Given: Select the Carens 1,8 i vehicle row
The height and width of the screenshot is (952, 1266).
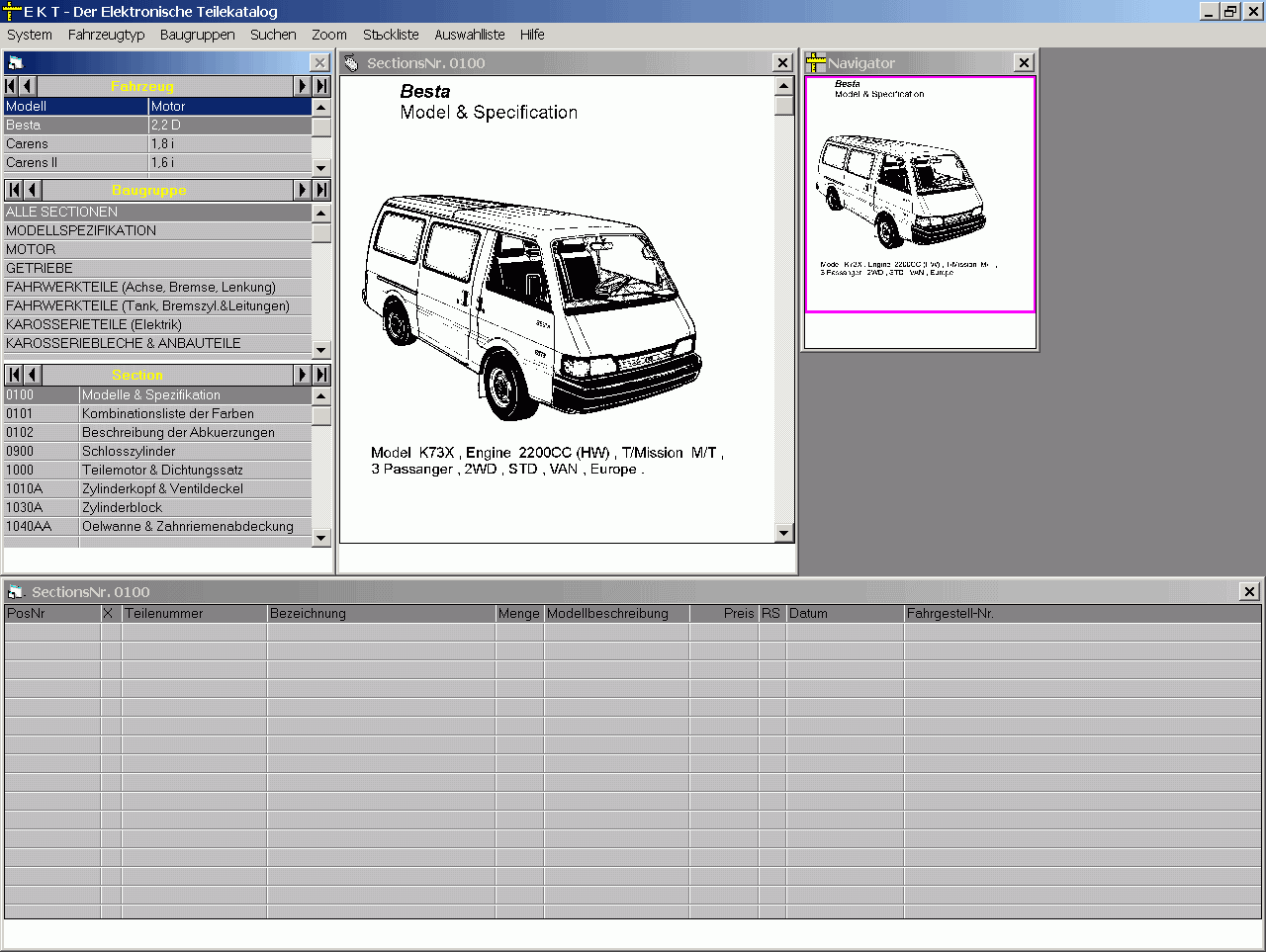Looking at the screenshot, I should click(157, 144).
